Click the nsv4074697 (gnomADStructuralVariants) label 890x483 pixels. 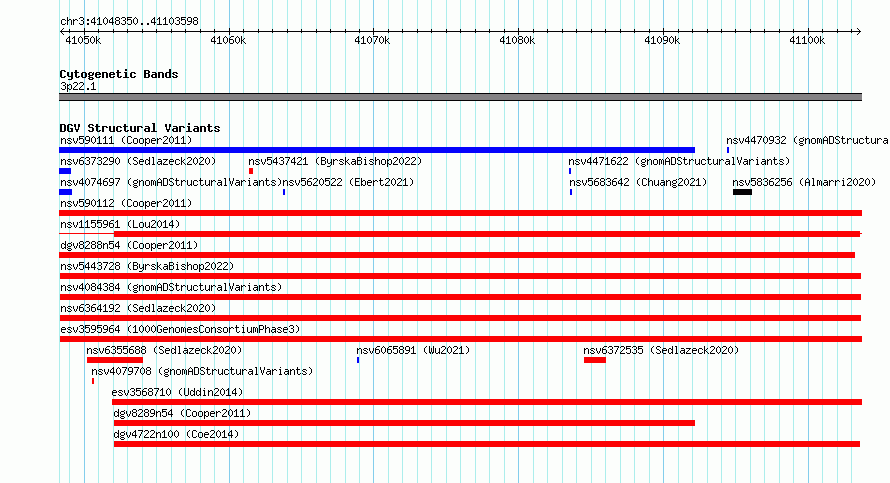tap(171, 182)
